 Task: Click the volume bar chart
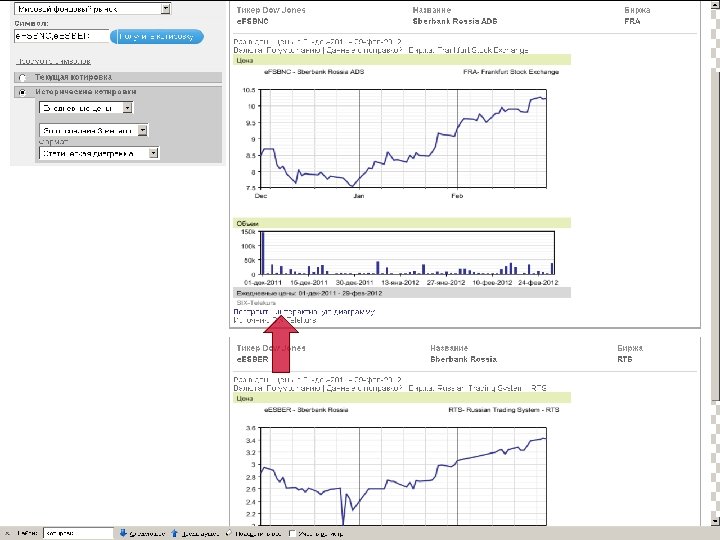407,253
